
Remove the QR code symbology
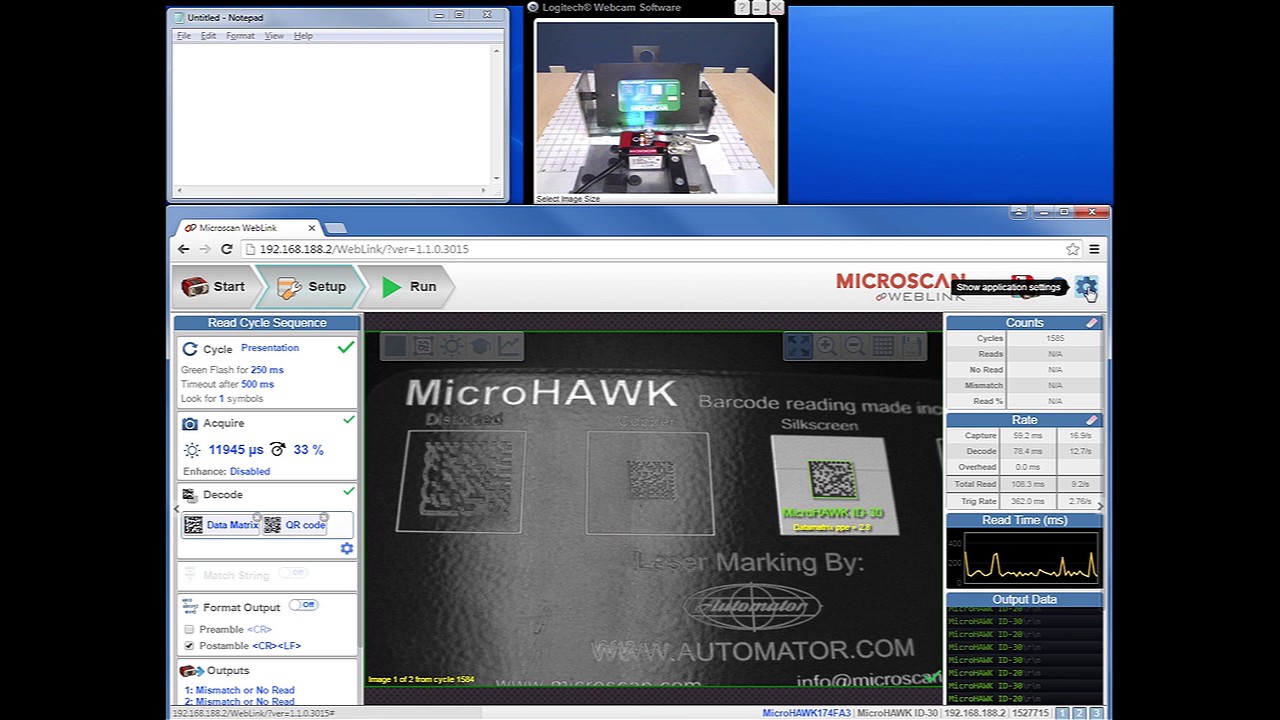(324, 518)
